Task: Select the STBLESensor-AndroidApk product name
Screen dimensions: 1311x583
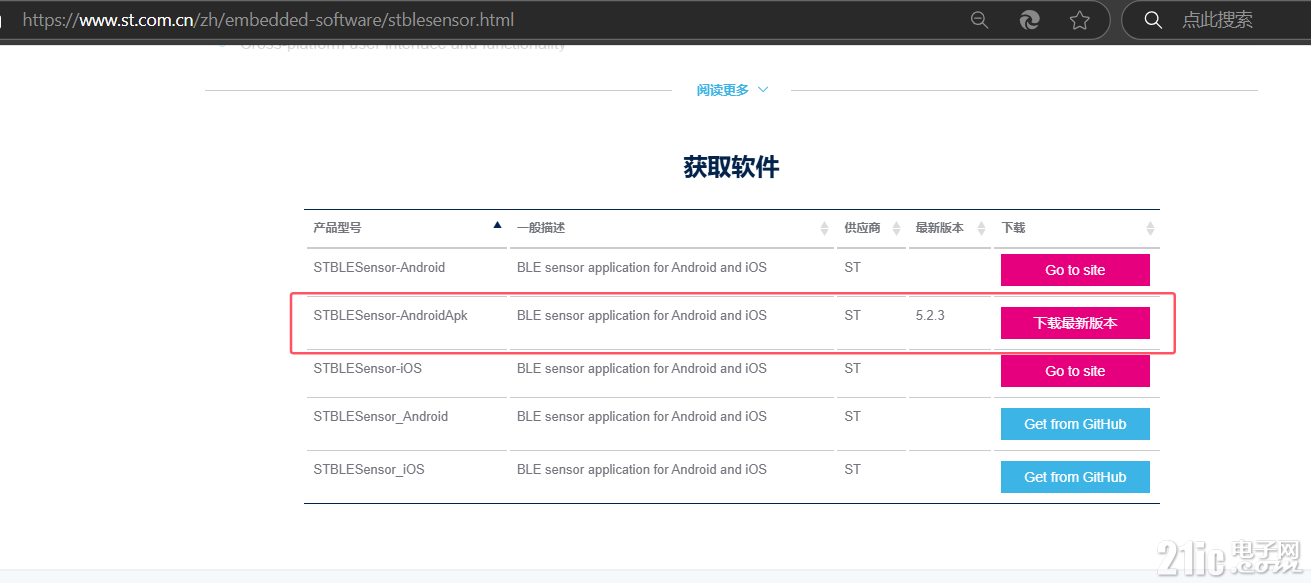Action: [390, 315]
